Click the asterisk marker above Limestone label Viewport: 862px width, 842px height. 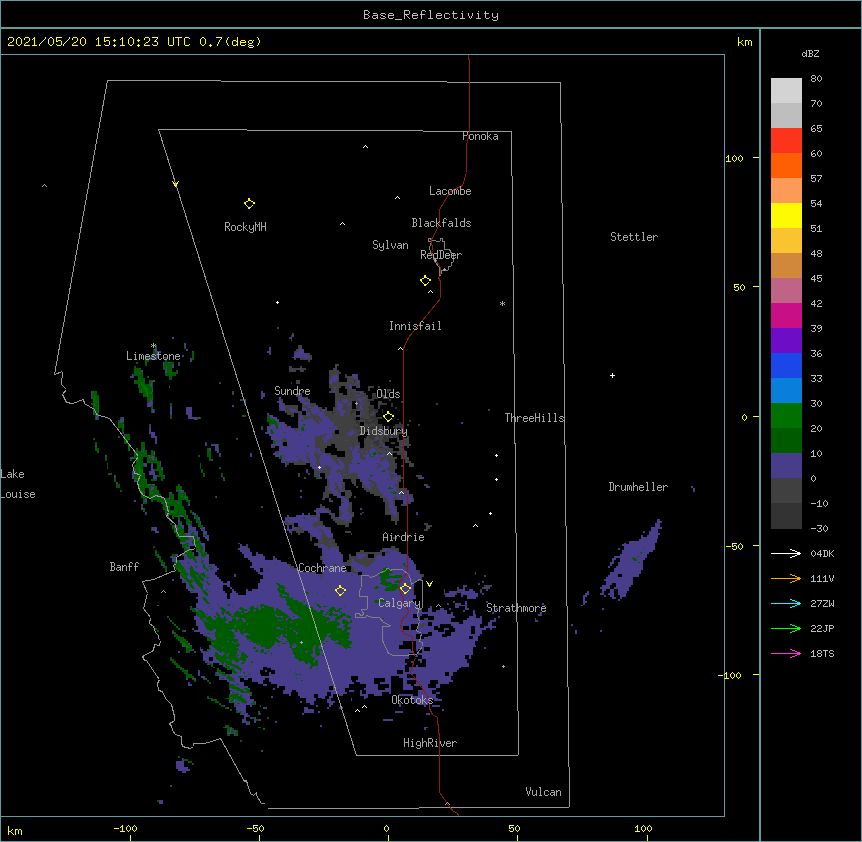pyautogui.click(x=154, y=346)
